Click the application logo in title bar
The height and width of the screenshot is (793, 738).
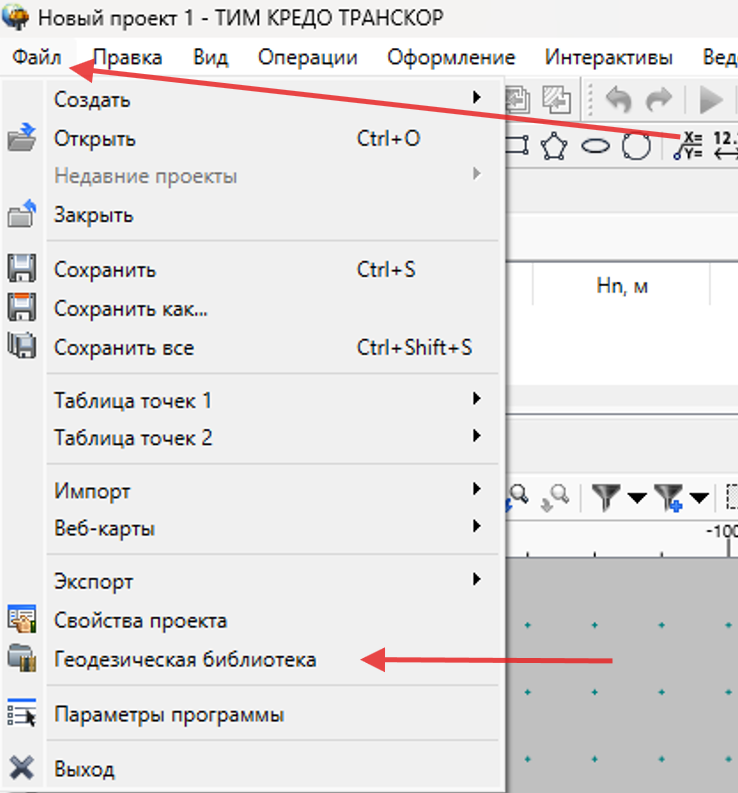point(15,16)
